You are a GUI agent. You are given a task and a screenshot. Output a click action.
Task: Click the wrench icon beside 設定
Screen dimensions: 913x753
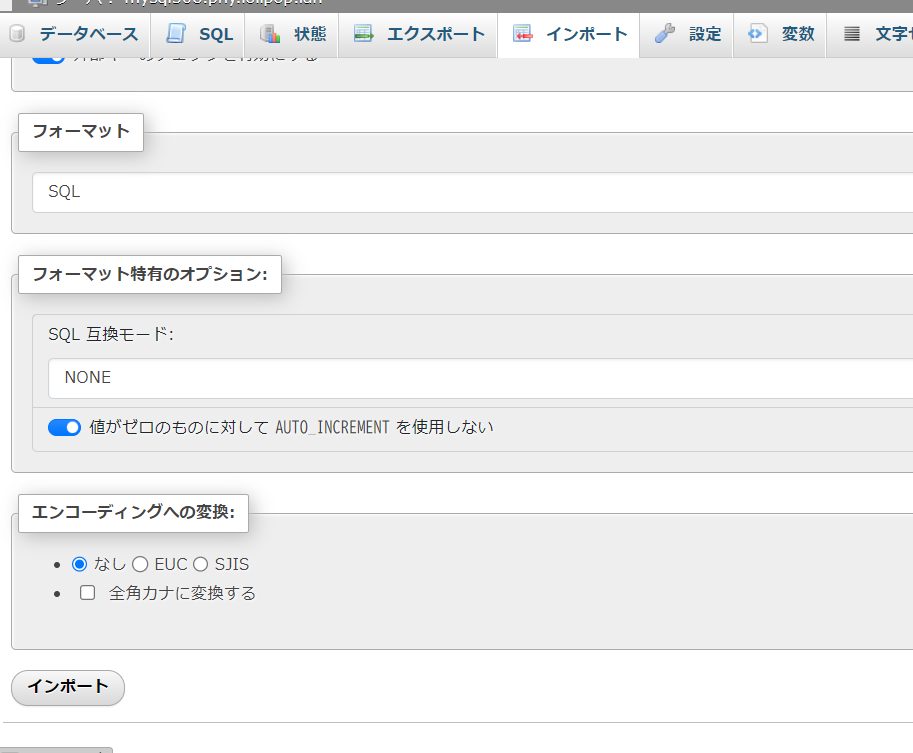pyautogui.click(x=665, y=35)
